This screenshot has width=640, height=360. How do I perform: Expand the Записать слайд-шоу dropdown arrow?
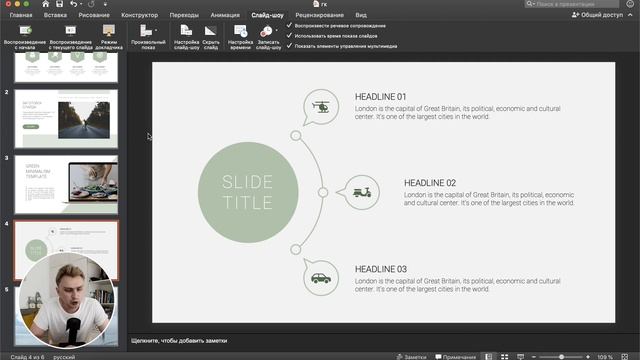277,30
